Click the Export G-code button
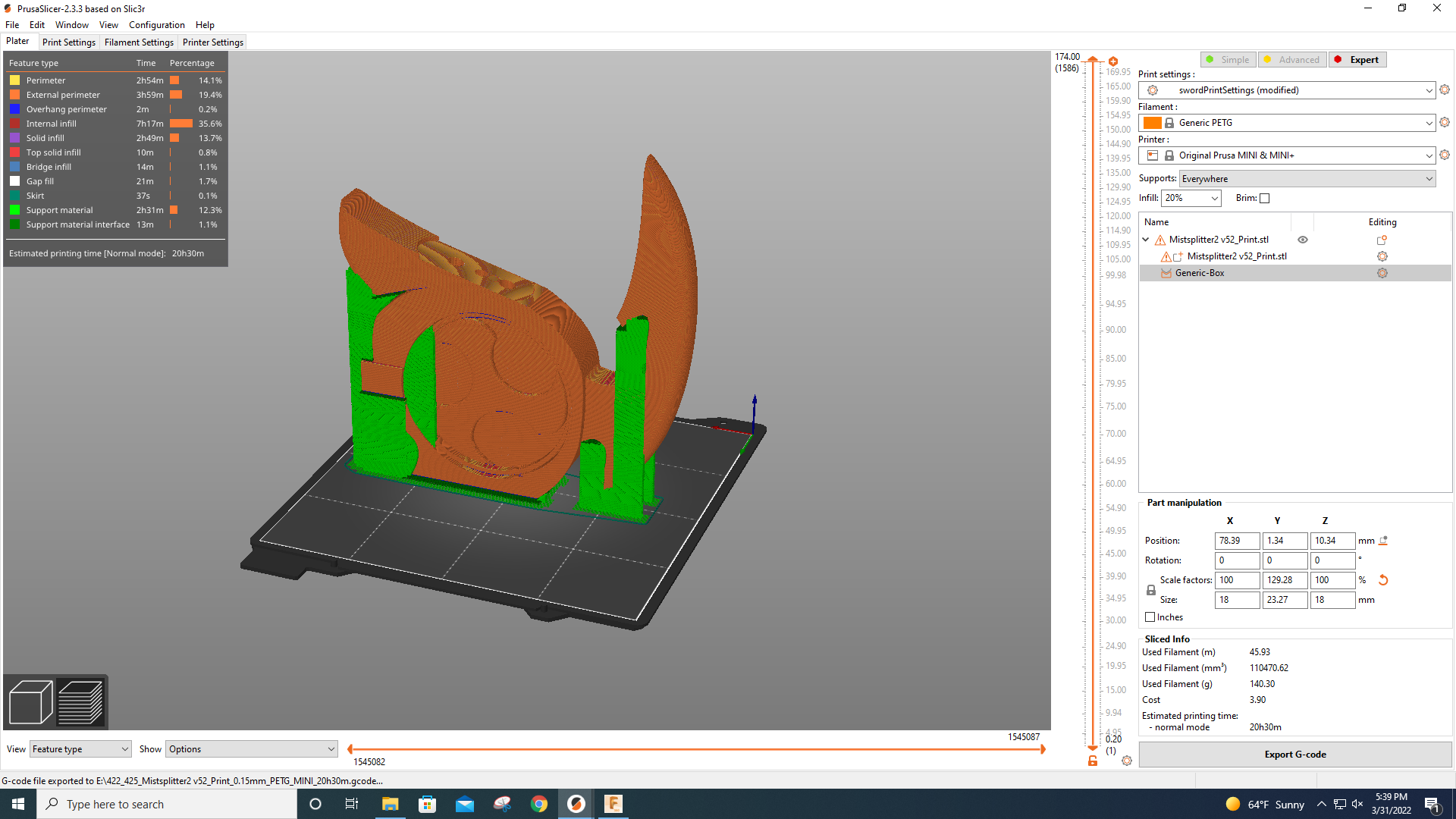Image resolution: width=1456 pixels, height=819 pixels. [1295, 755]
